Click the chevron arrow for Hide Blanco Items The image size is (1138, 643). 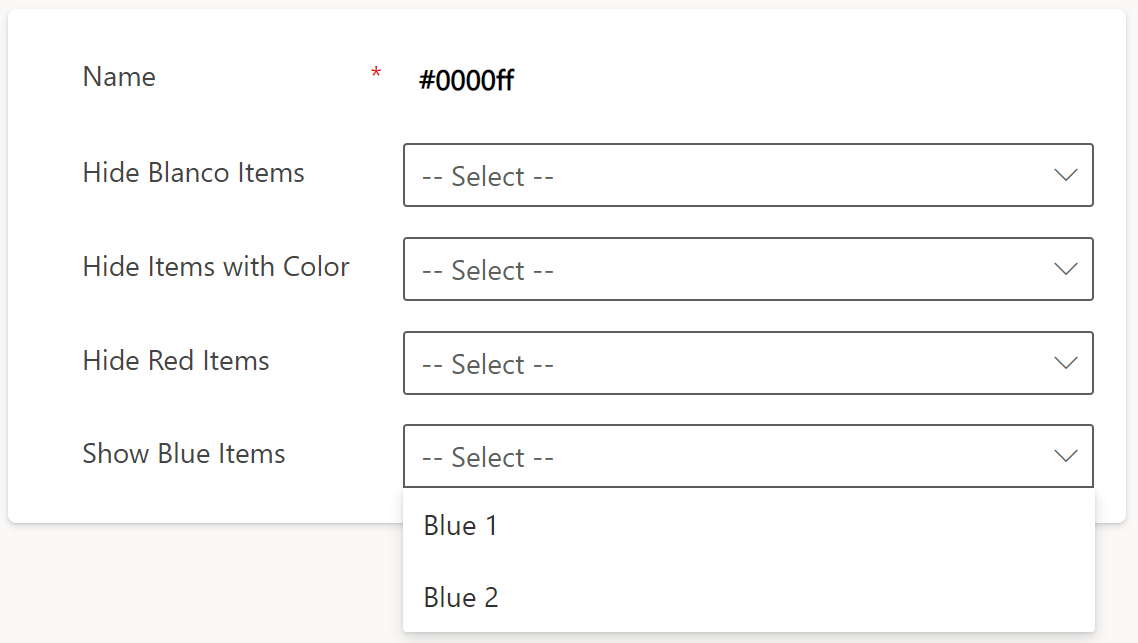[x=1065, y=175]
